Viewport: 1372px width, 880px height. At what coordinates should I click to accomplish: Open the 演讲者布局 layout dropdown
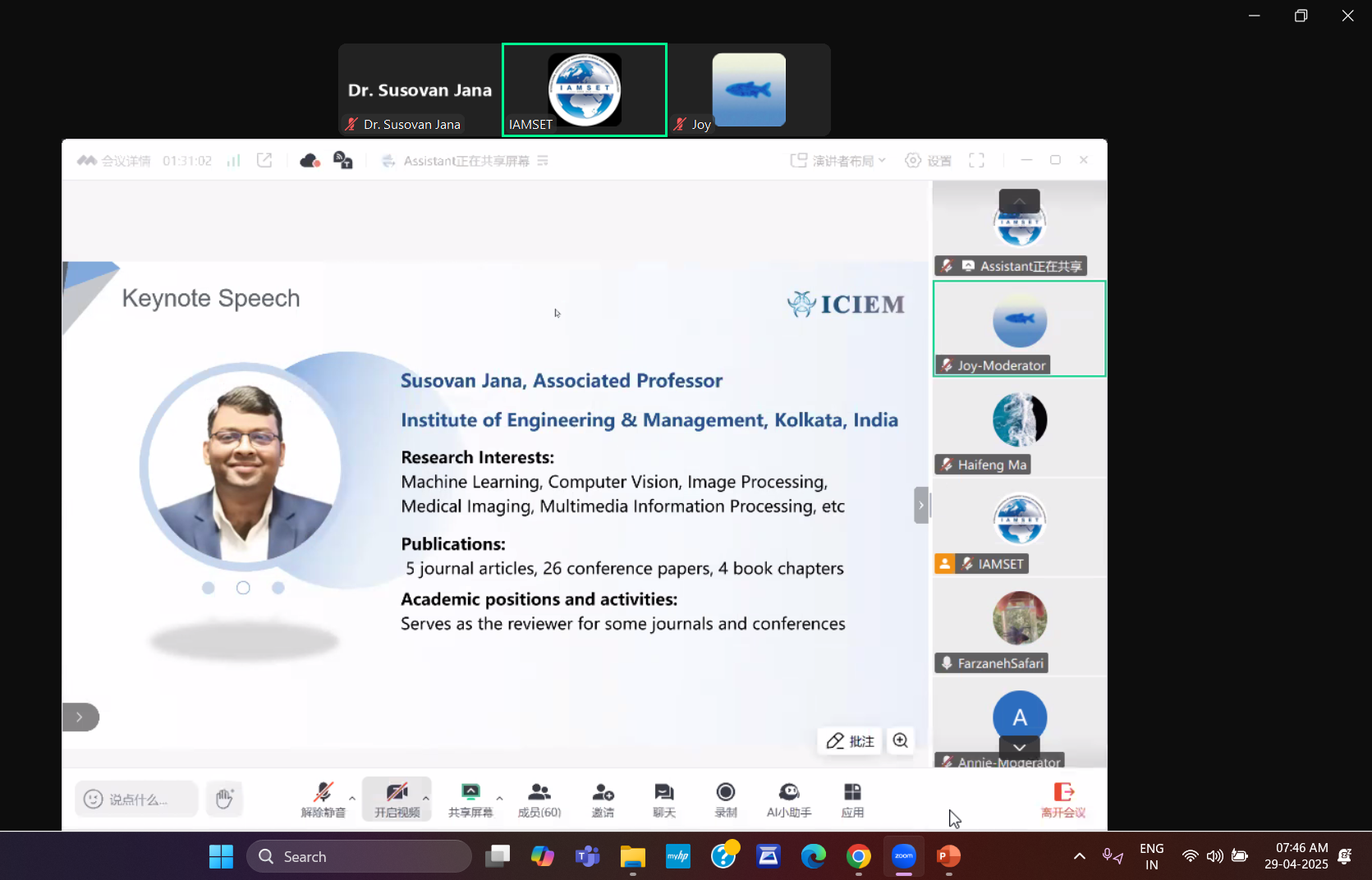click(x=837, y=161)
